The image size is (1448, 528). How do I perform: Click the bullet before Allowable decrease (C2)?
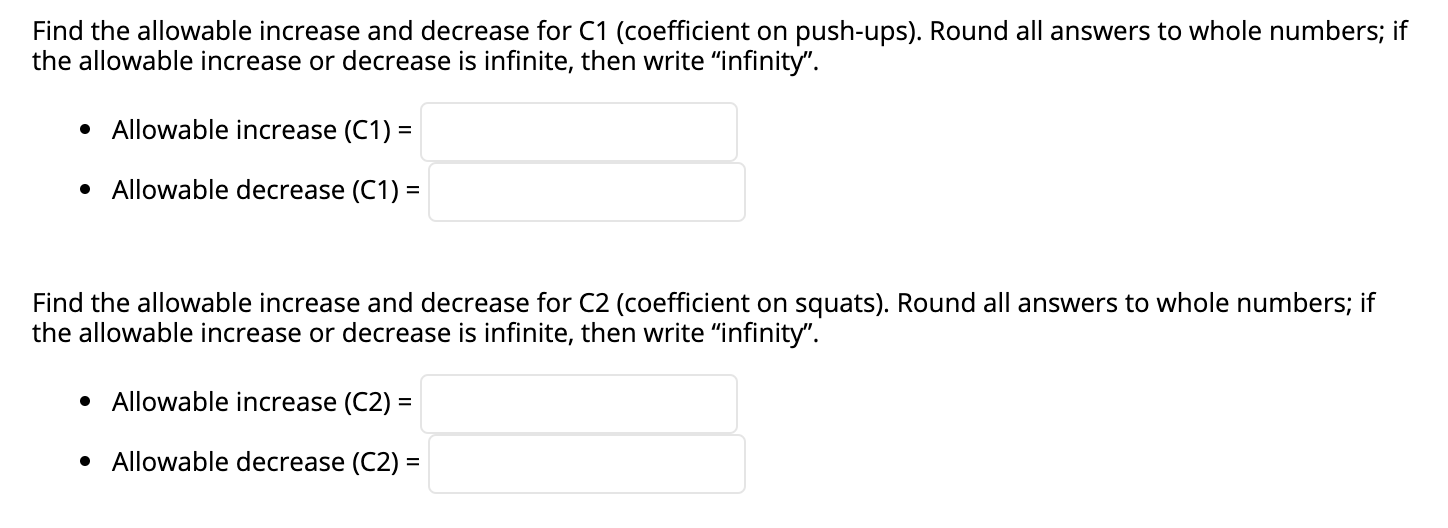(x=88, y=463)
